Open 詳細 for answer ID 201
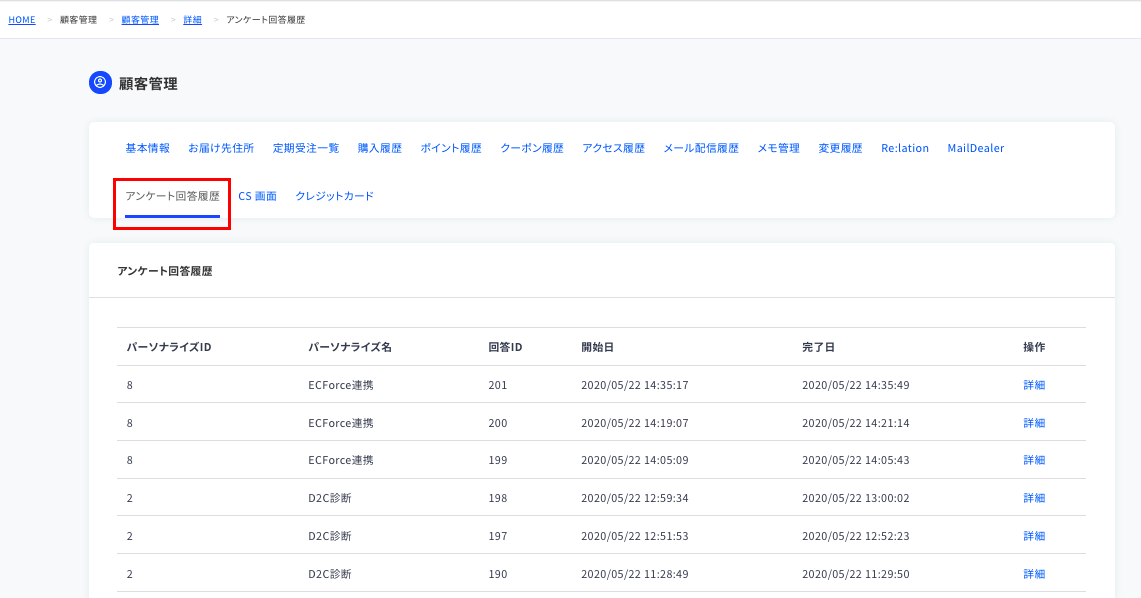The width and height of the screenshot is (1141, 598). (1034, 385)
